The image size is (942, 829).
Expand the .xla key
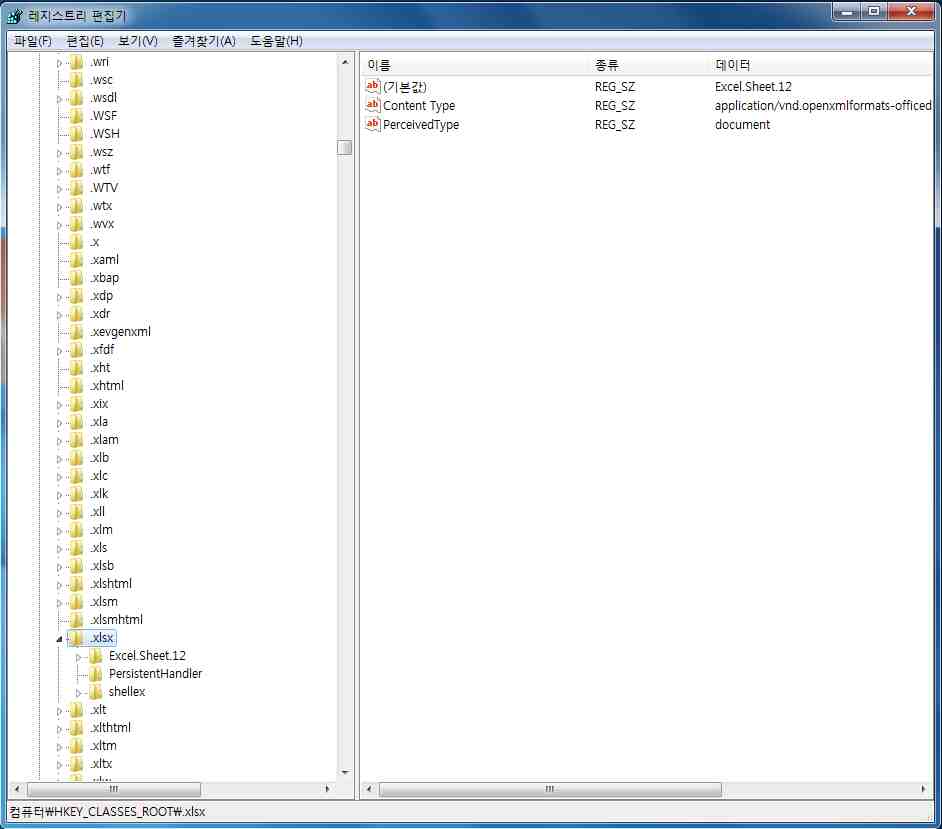59,423
